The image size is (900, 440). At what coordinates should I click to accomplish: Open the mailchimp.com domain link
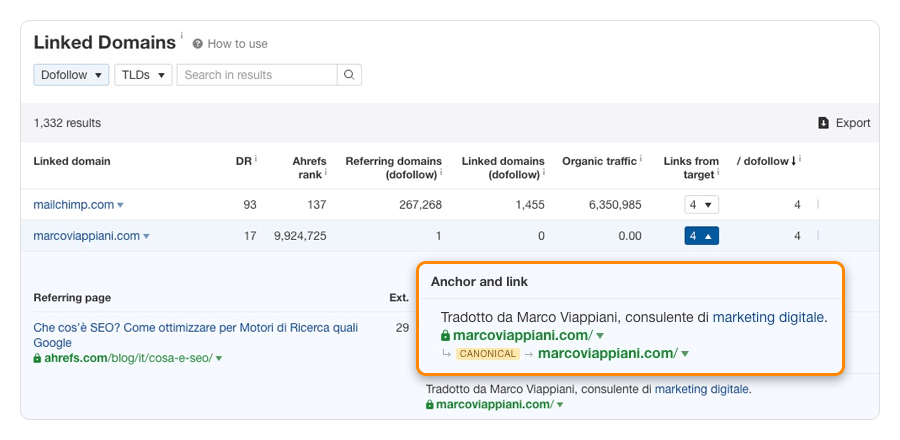click(73, 205)
